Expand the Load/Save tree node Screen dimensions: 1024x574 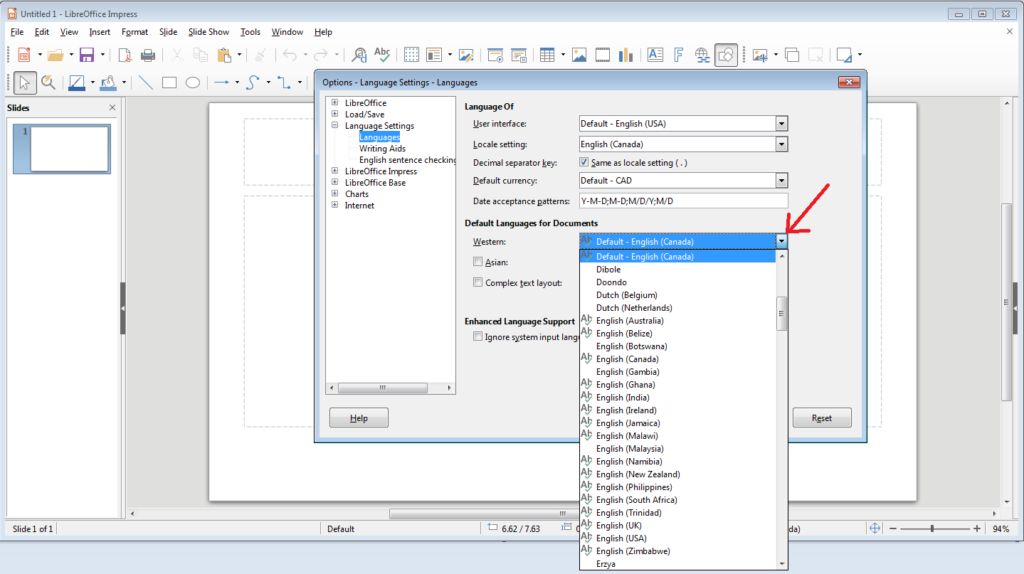(335, 114)
